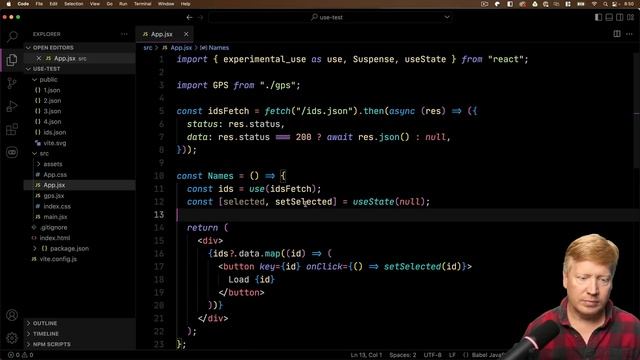Close App.jsx in the Open Editors list
This screenshot has width=640, height=360.
pyautogui.click(x=39, y=58)
